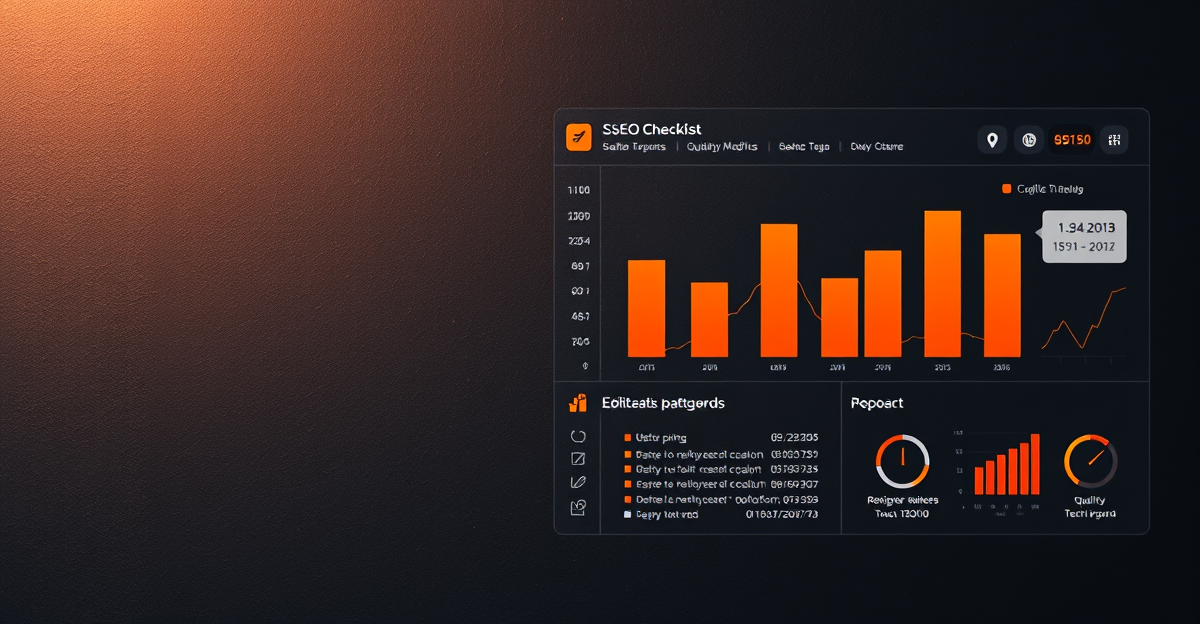Select the pencil icon in sidebar
1200x624 pixels.
pyautogui.click(x=577, y=482)
